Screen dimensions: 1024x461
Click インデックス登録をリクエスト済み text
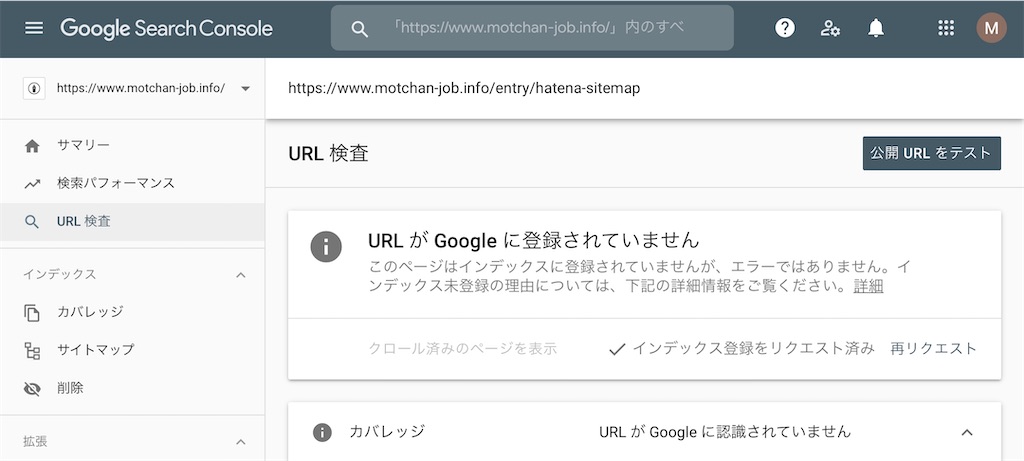[x=753, y=349]
